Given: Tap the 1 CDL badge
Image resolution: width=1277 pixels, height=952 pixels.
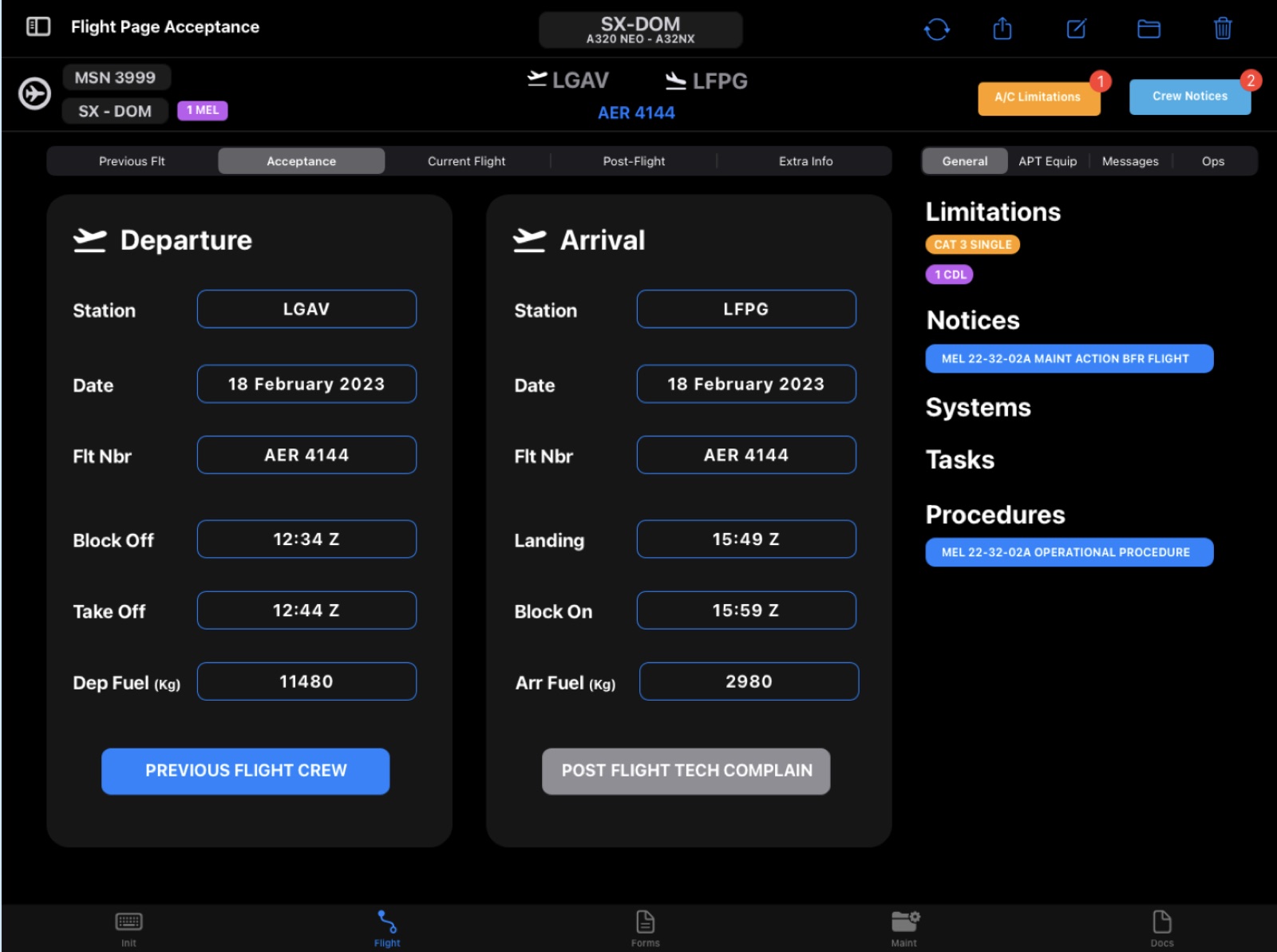Looking at the screenshot, I should coord(950,275).
